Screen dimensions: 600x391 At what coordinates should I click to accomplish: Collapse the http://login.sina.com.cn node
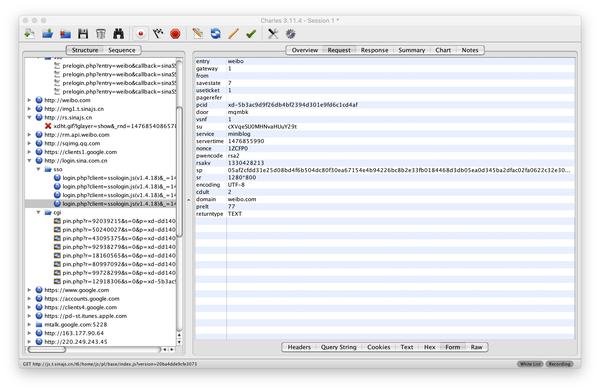pos(29,161)
